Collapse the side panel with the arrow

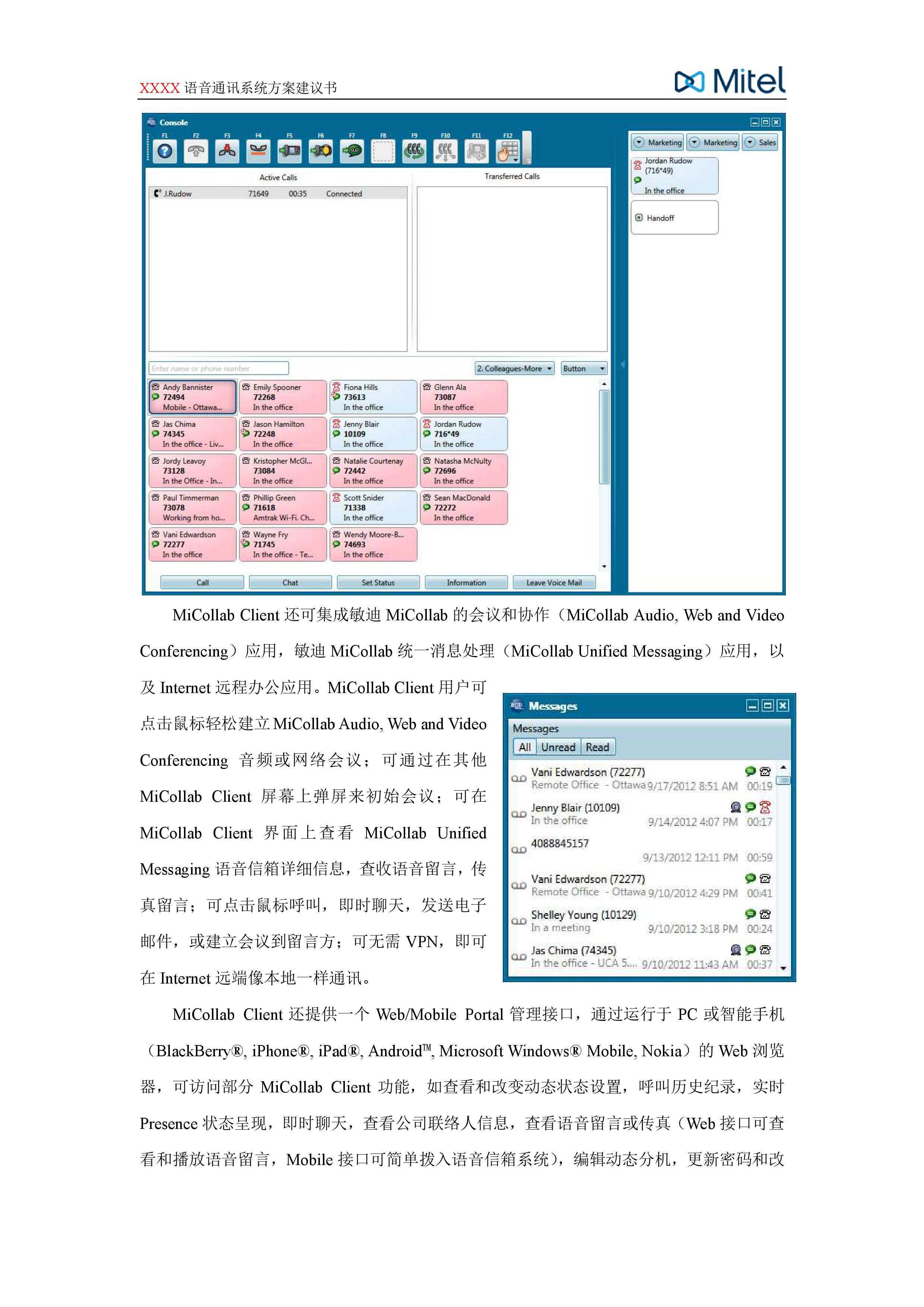point(622,364)
